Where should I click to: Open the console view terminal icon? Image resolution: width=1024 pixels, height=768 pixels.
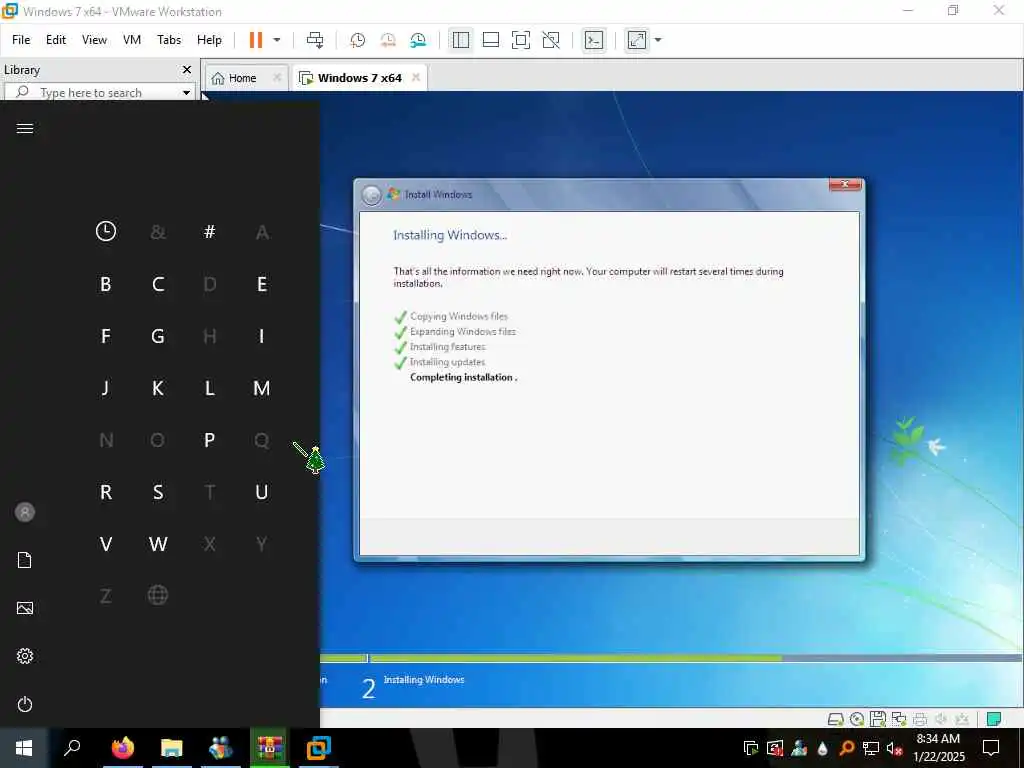pos(594,40)
